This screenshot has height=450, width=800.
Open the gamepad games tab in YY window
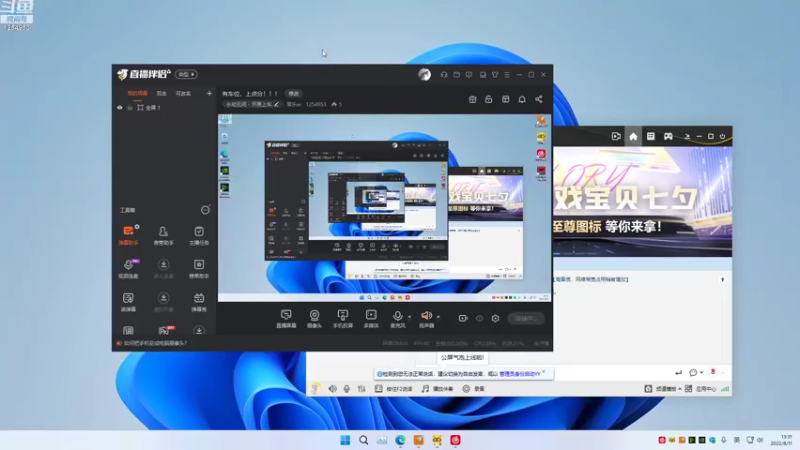point(668,137)
